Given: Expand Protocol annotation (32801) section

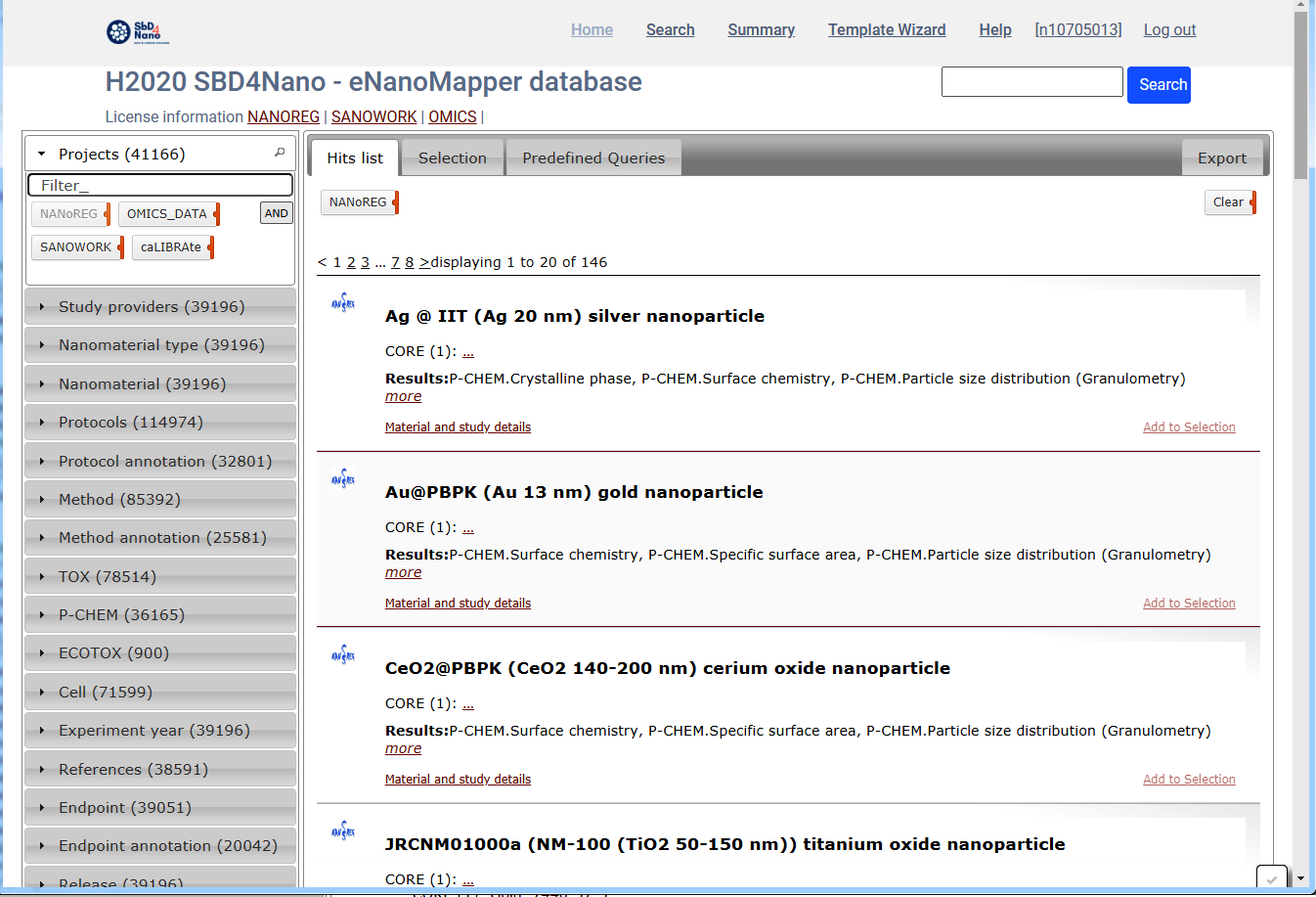Looking at the screenshot, I should coord(160,461).
